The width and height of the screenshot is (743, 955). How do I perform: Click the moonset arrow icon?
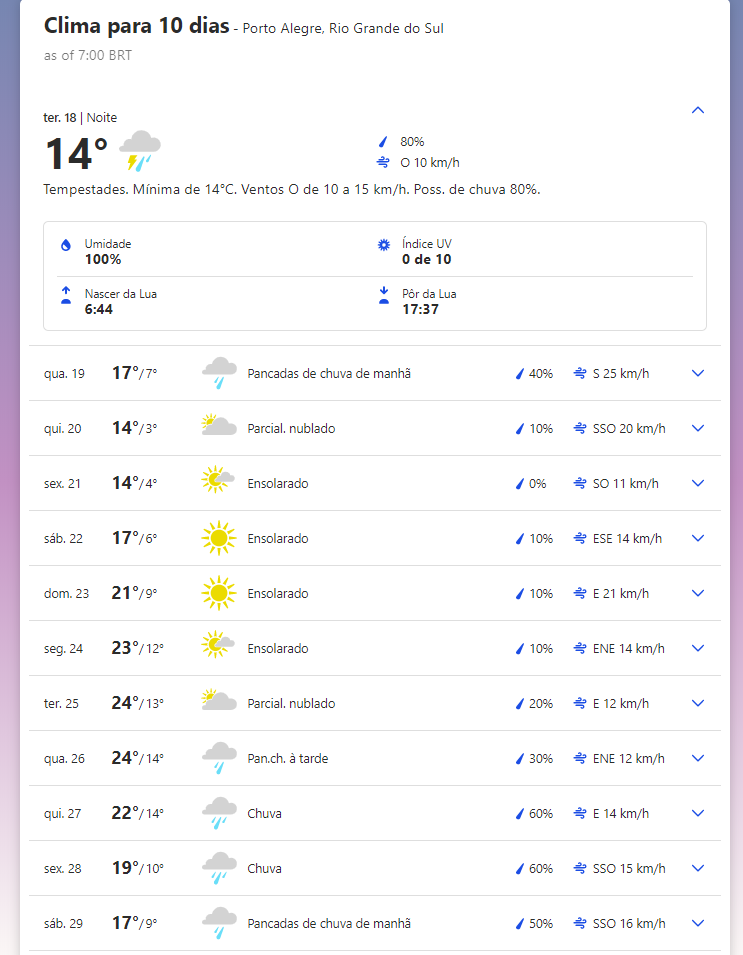click(x=384, y=295)
